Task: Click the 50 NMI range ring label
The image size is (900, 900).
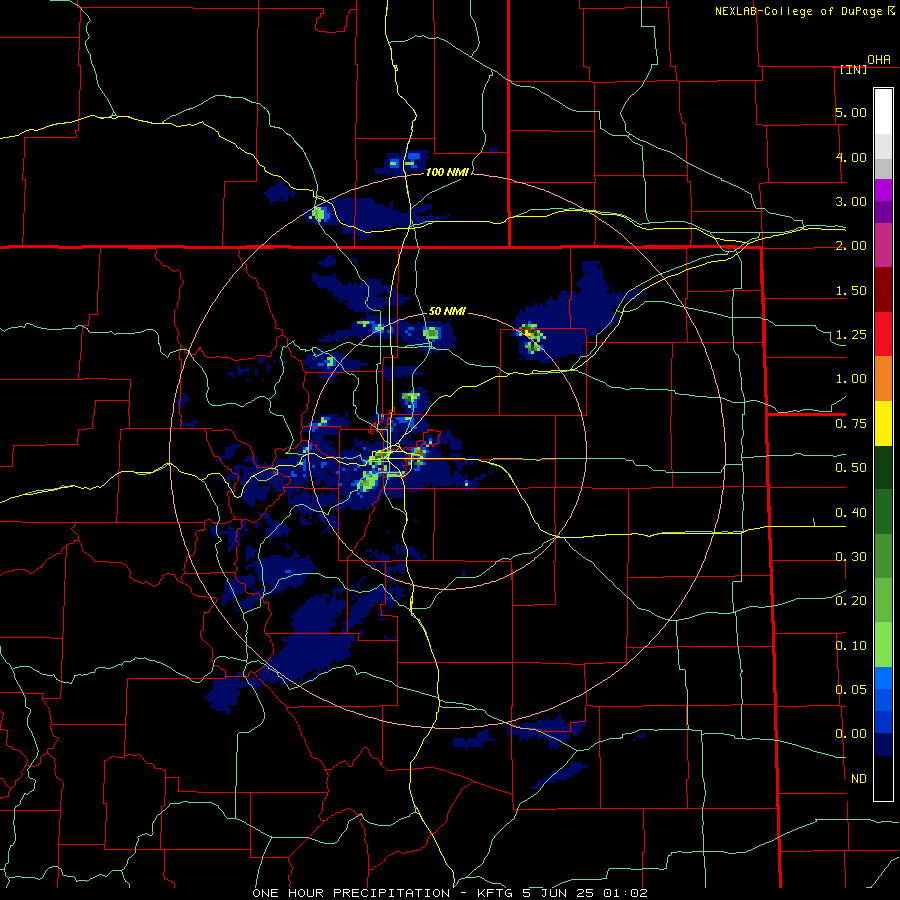Action: point(447,311)
